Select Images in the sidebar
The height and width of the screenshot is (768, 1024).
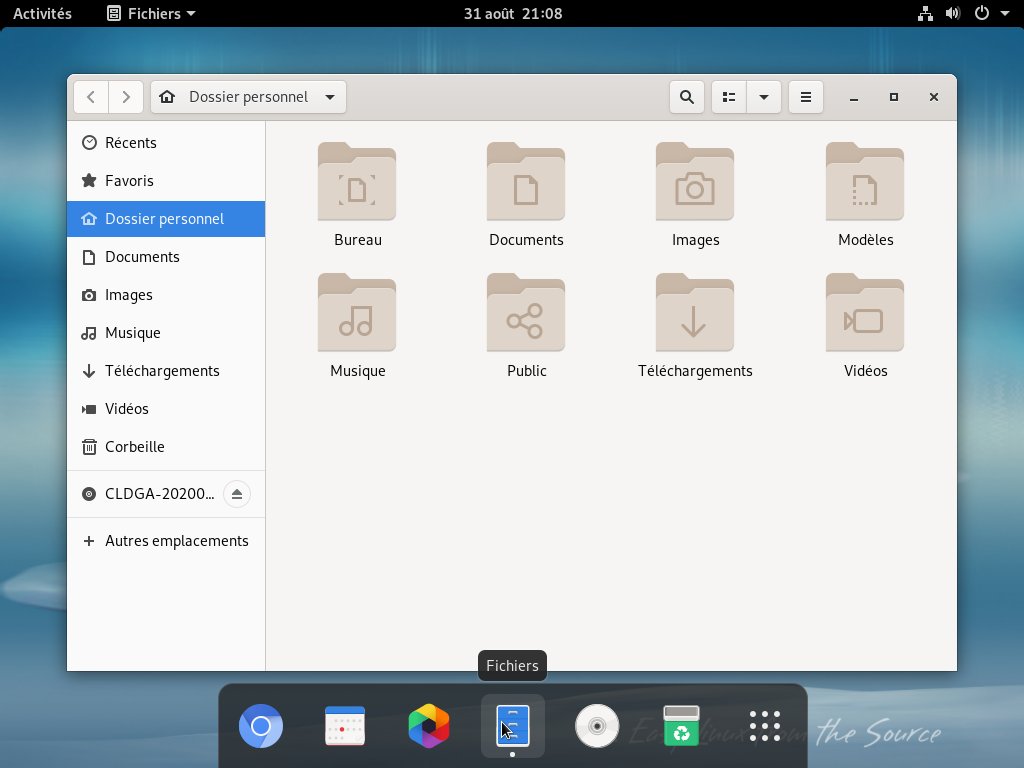click(166, 295)
